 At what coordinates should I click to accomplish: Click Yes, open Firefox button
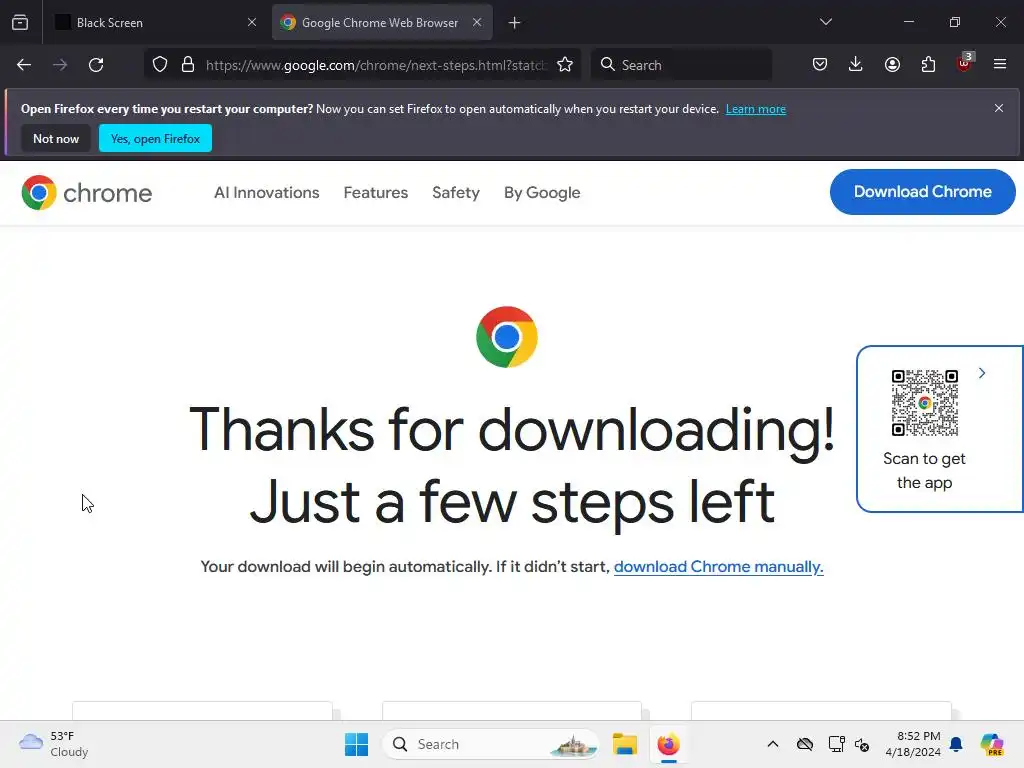(155, 138)
